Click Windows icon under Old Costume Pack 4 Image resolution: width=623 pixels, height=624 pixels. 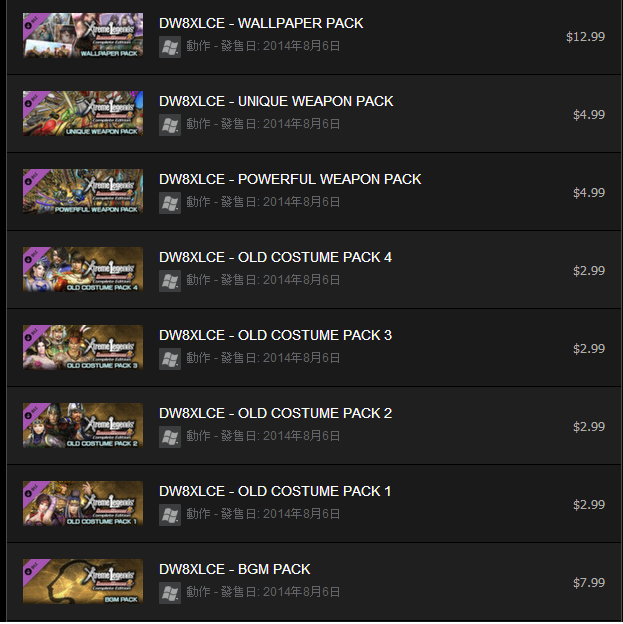click(170, 281)
